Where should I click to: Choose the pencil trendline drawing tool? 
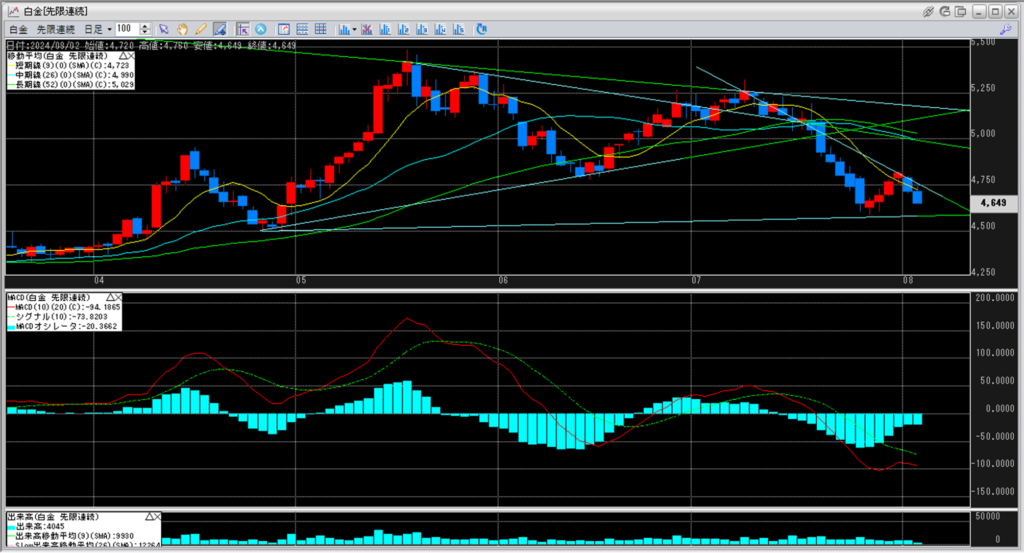(201, 29)
